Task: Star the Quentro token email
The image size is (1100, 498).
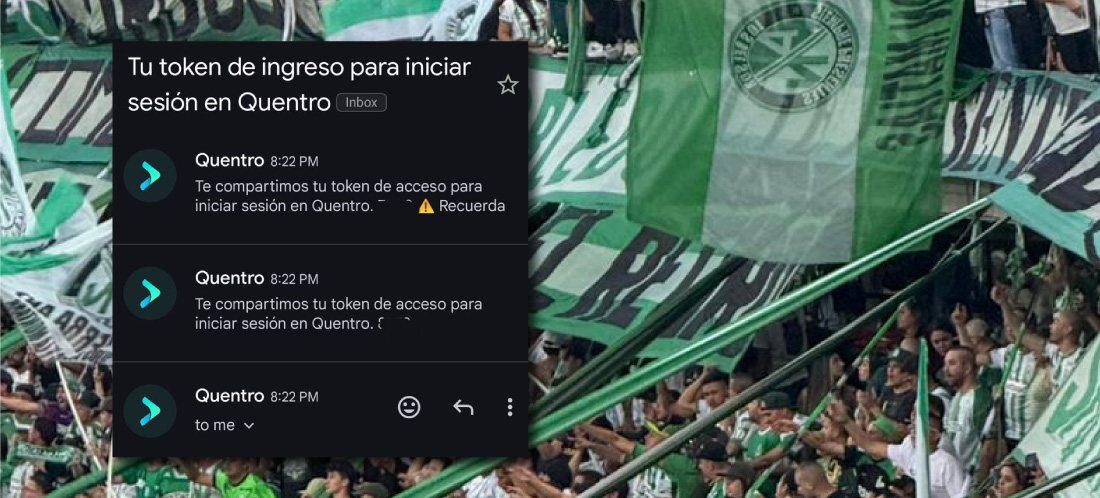Action: tap(507, 85)
